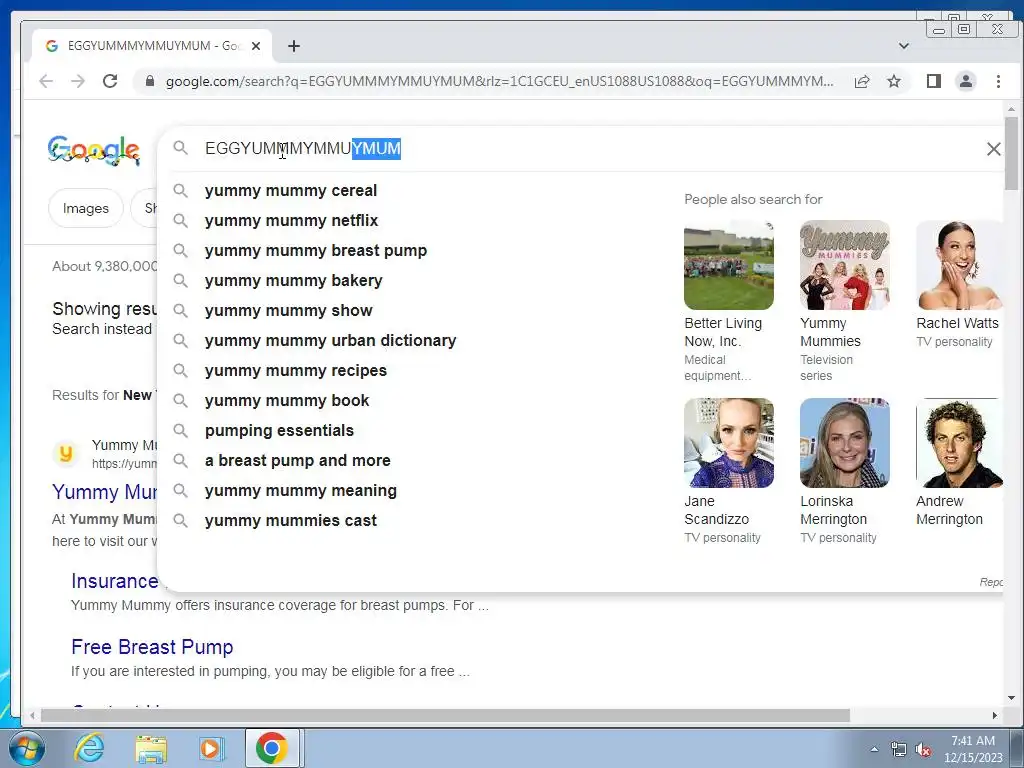Open the Yummy Mummy result title link
This screenshot has height=768, width=1024.
point(104,492)
